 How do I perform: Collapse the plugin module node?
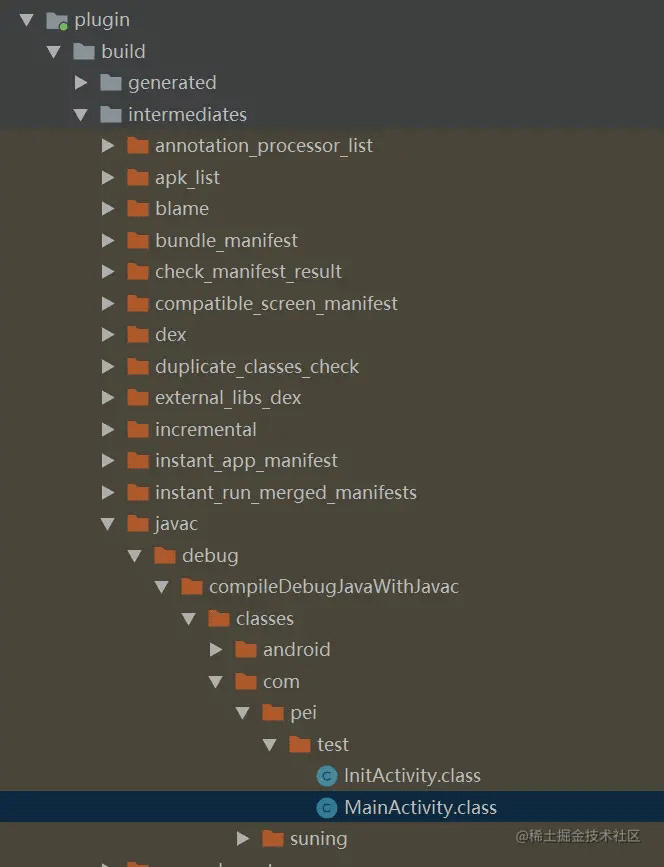tap(27, 20)
